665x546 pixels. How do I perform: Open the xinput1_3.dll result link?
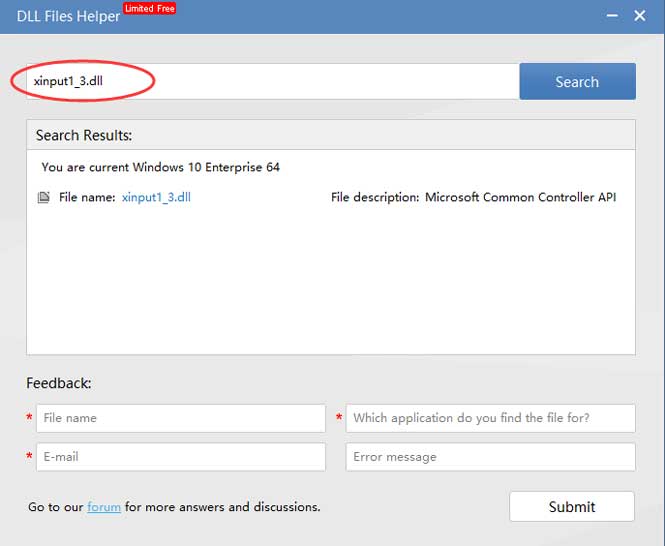(156, 197)
